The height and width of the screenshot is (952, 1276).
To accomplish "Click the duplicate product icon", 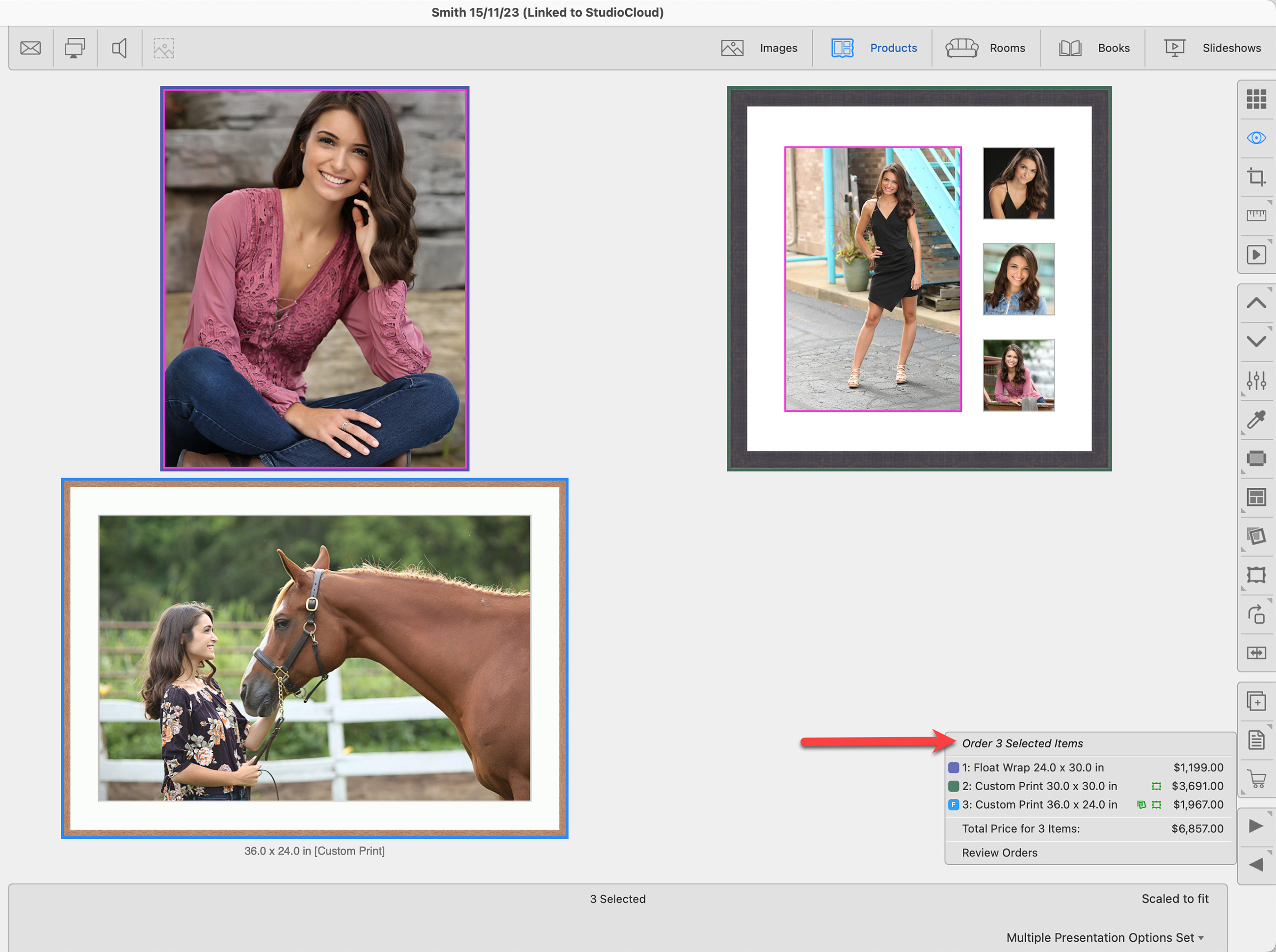I will [x=1256, y=701].
